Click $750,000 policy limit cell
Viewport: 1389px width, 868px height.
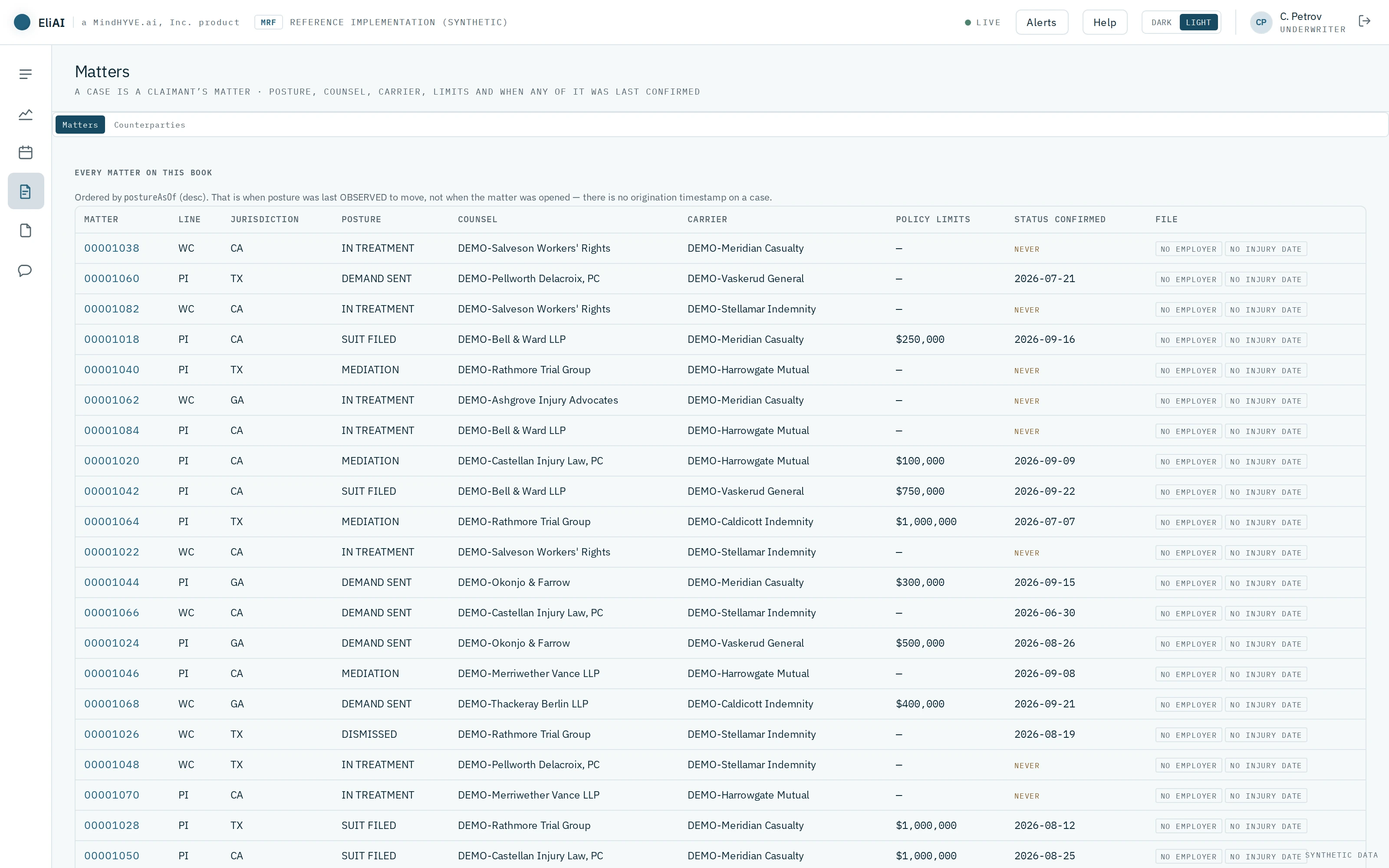click(920, 491)
